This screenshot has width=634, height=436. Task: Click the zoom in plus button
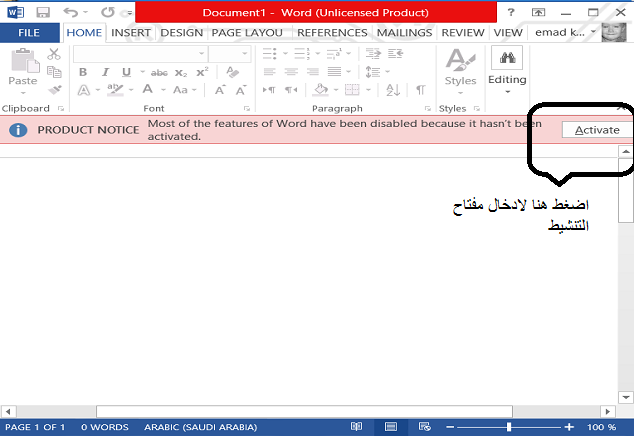pyautogui.click(x=569, y=427)
